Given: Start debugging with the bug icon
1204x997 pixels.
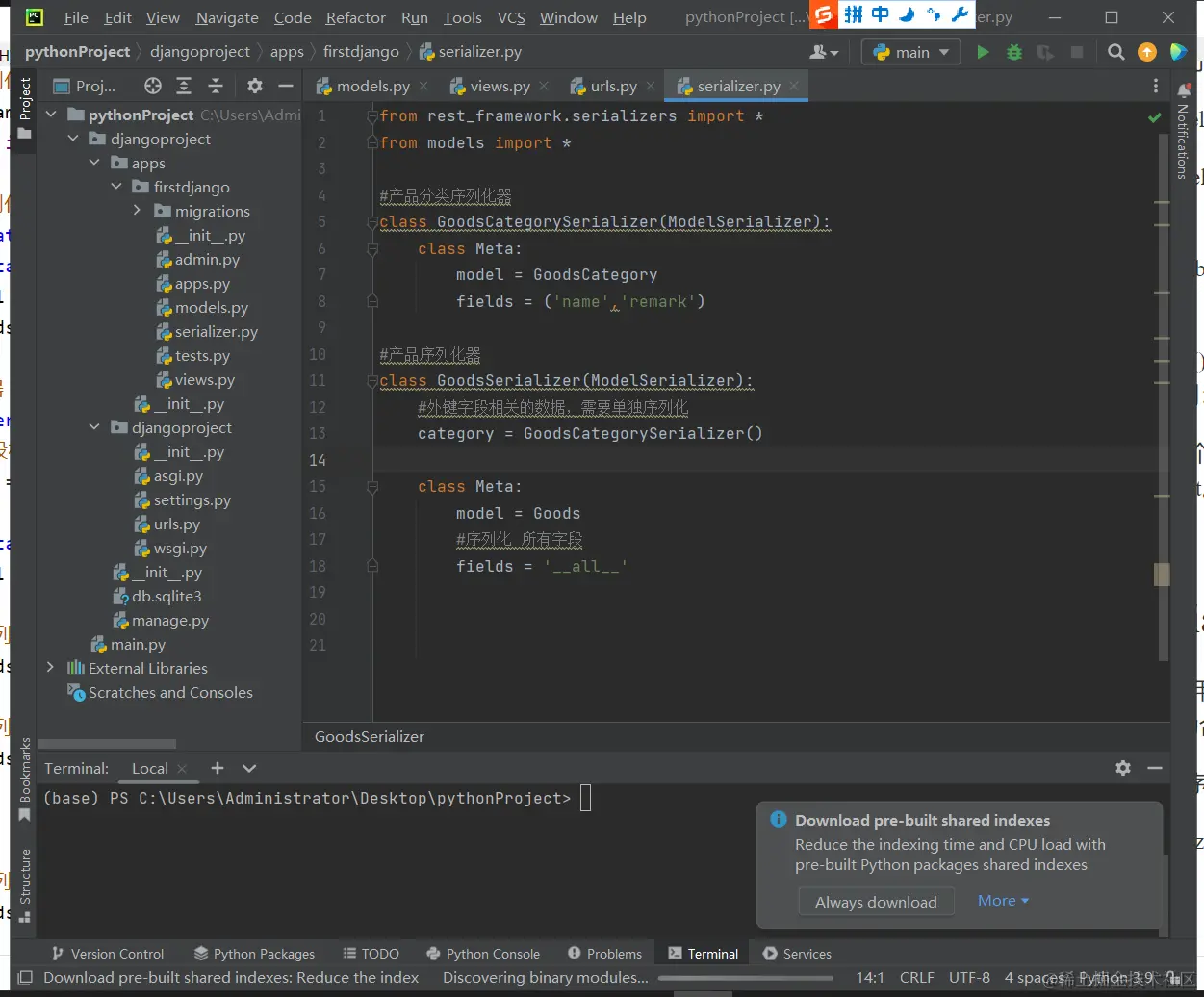Looking at the screenshot, I should 1013,52.
